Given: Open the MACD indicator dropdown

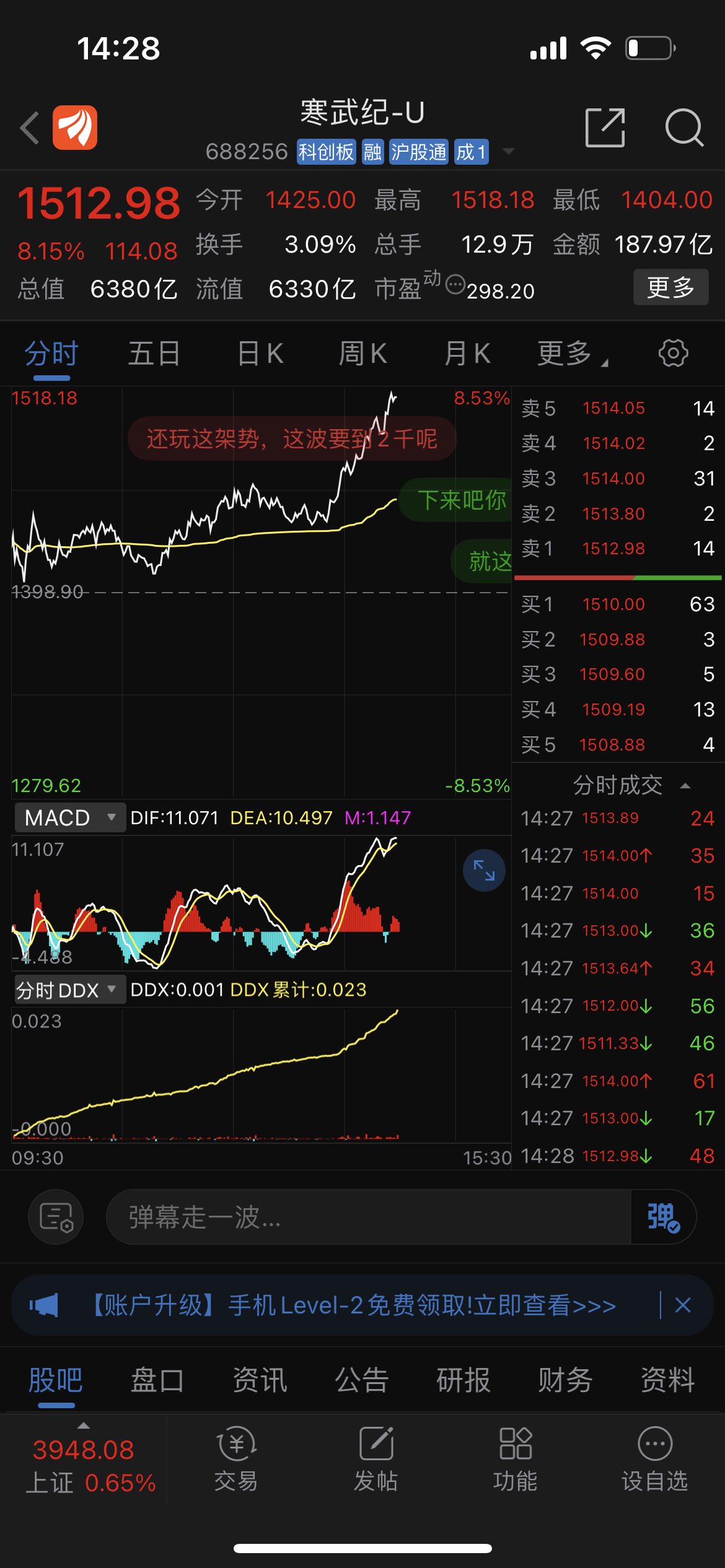Looking at the screenshot, I should (x=70, y=817).
